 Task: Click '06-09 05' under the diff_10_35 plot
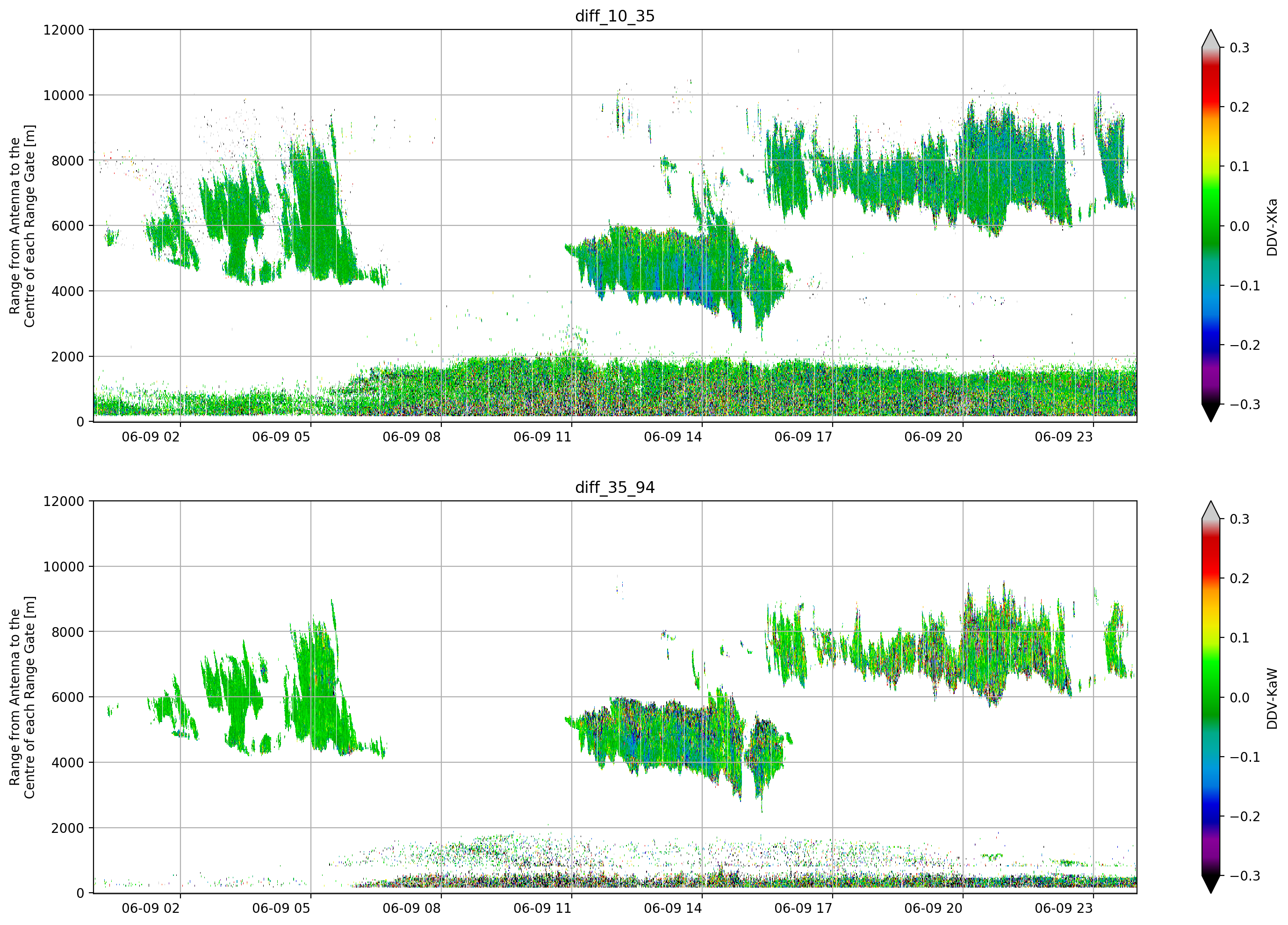pos(281,437)
